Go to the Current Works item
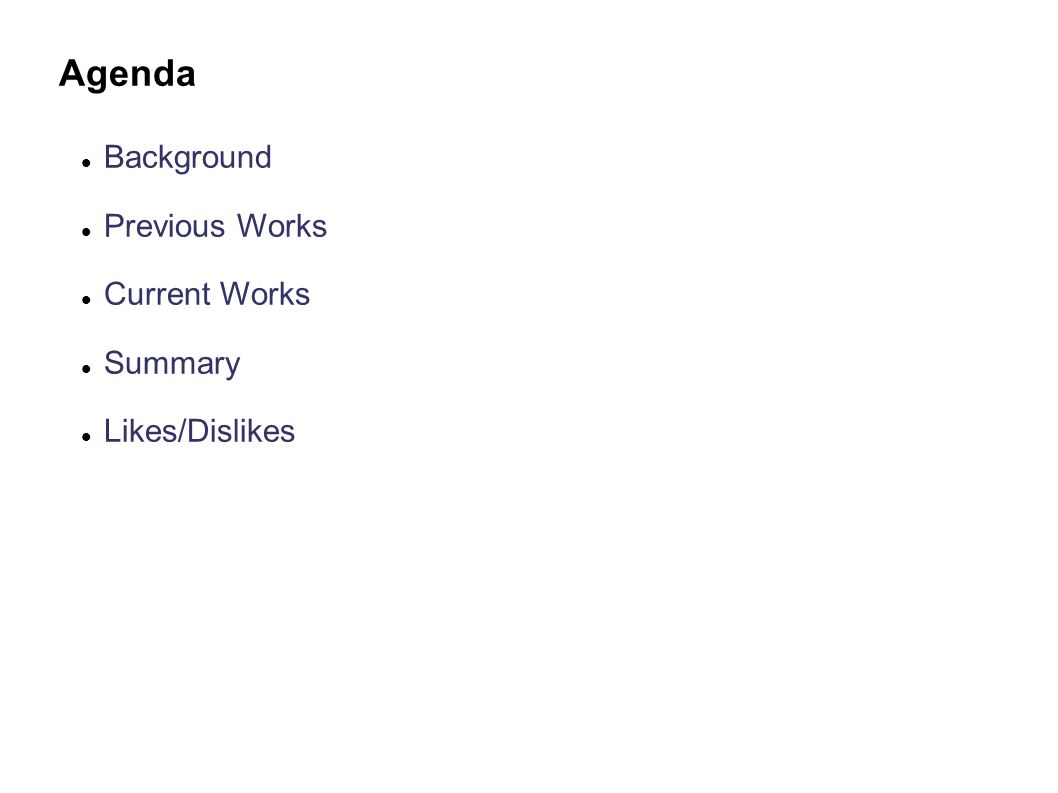 [x=206, y=294]
